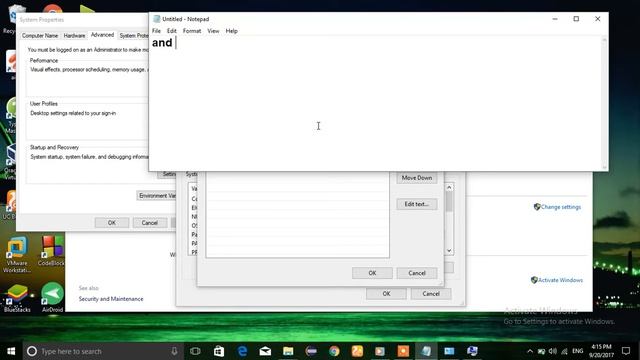
Task: Show hidden system tray icons chevron
Action: (530, 351)
